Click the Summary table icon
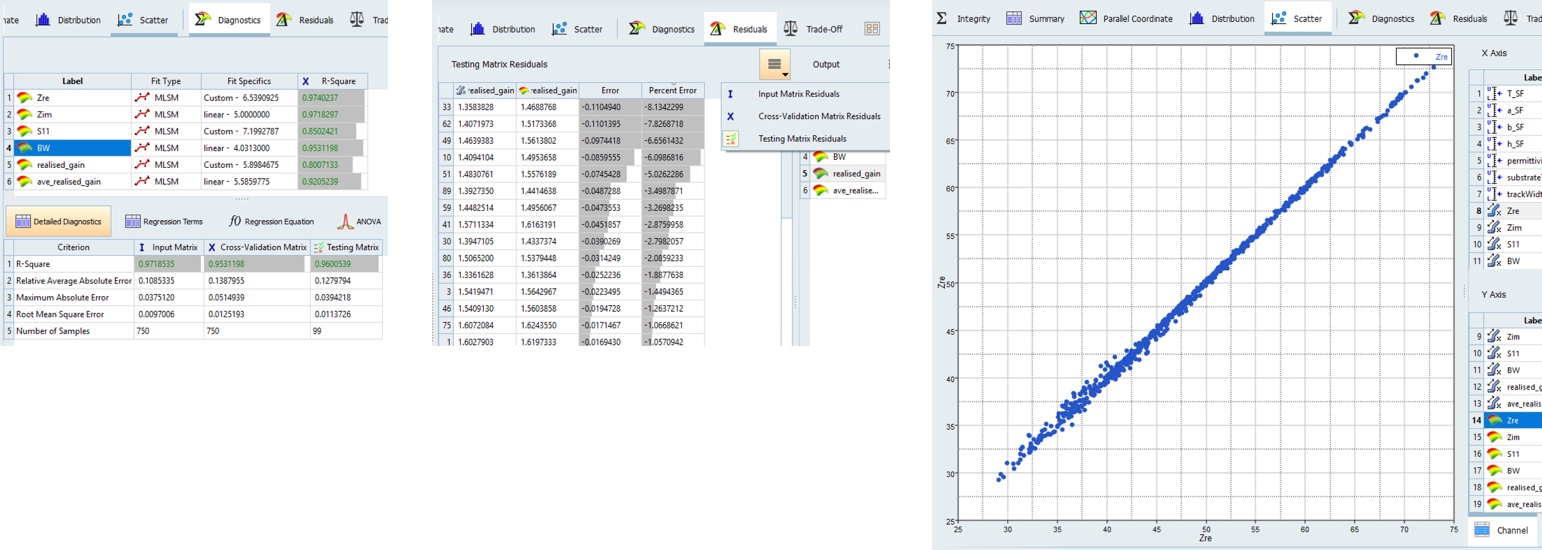 [1014, 18]
